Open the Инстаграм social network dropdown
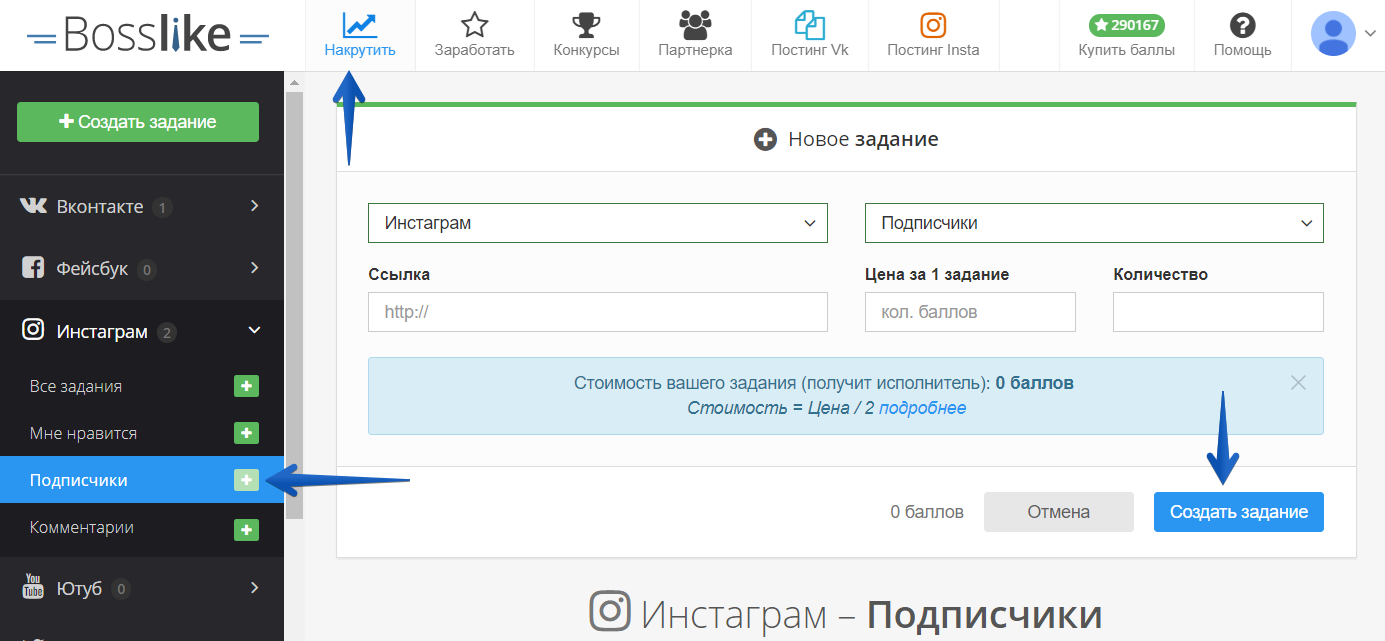The height and width of the screenshot is (641, 1385). pos(598,223)
